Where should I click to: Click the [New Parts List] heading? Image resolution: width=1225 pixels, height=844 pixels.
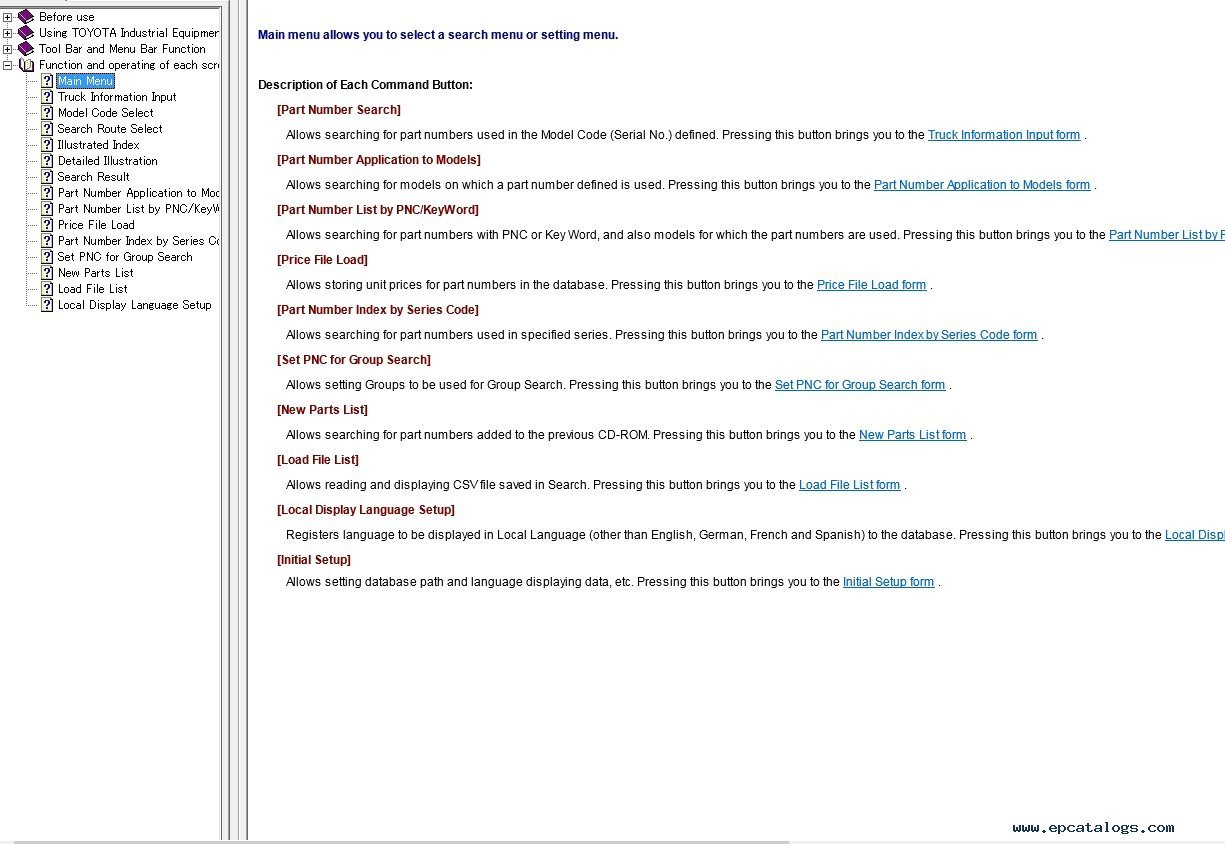pyautogui.click(x=322, y=410)
